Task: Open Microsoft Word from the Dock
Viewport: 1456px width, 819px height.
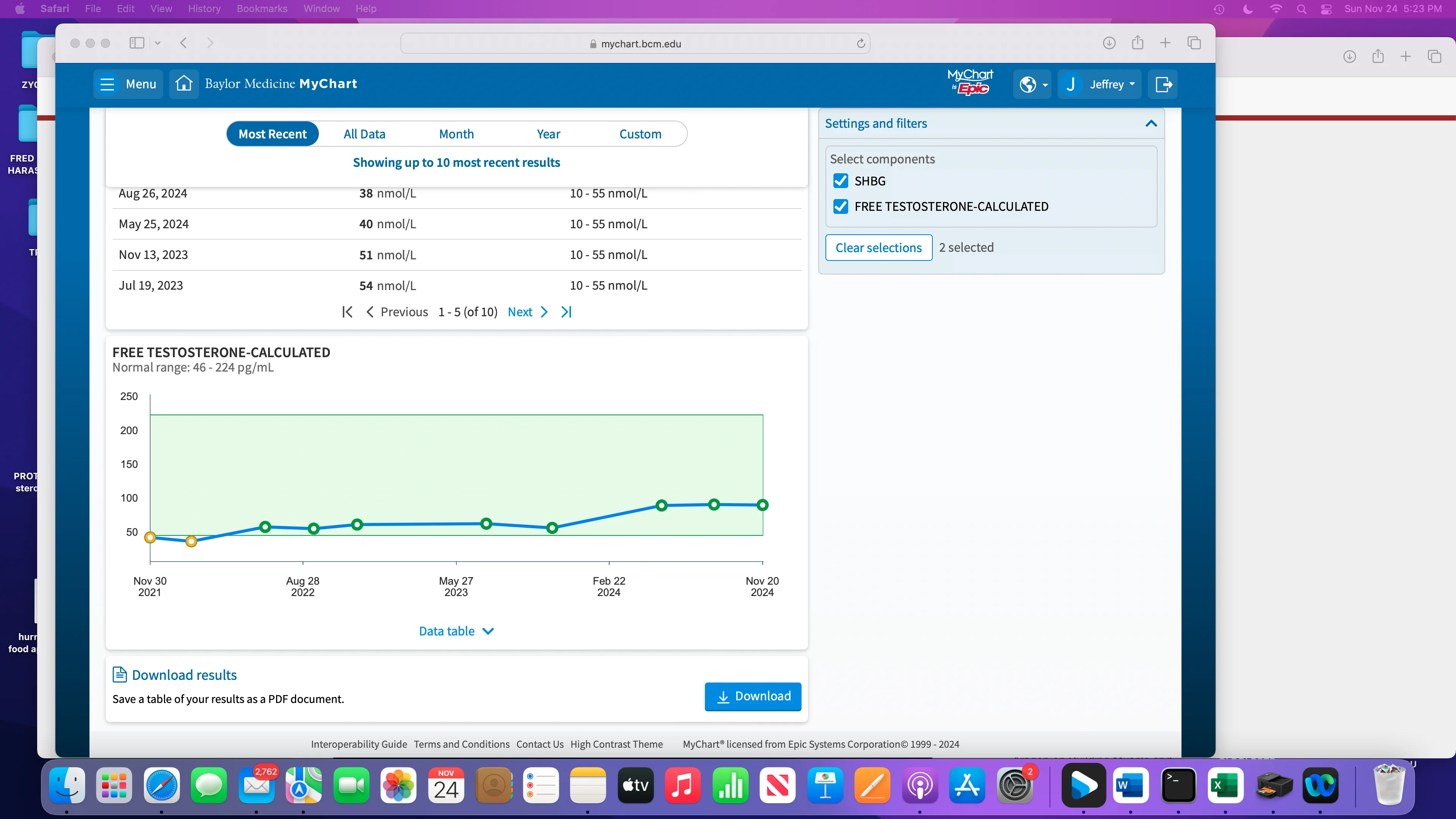Action: [1130, 785]
